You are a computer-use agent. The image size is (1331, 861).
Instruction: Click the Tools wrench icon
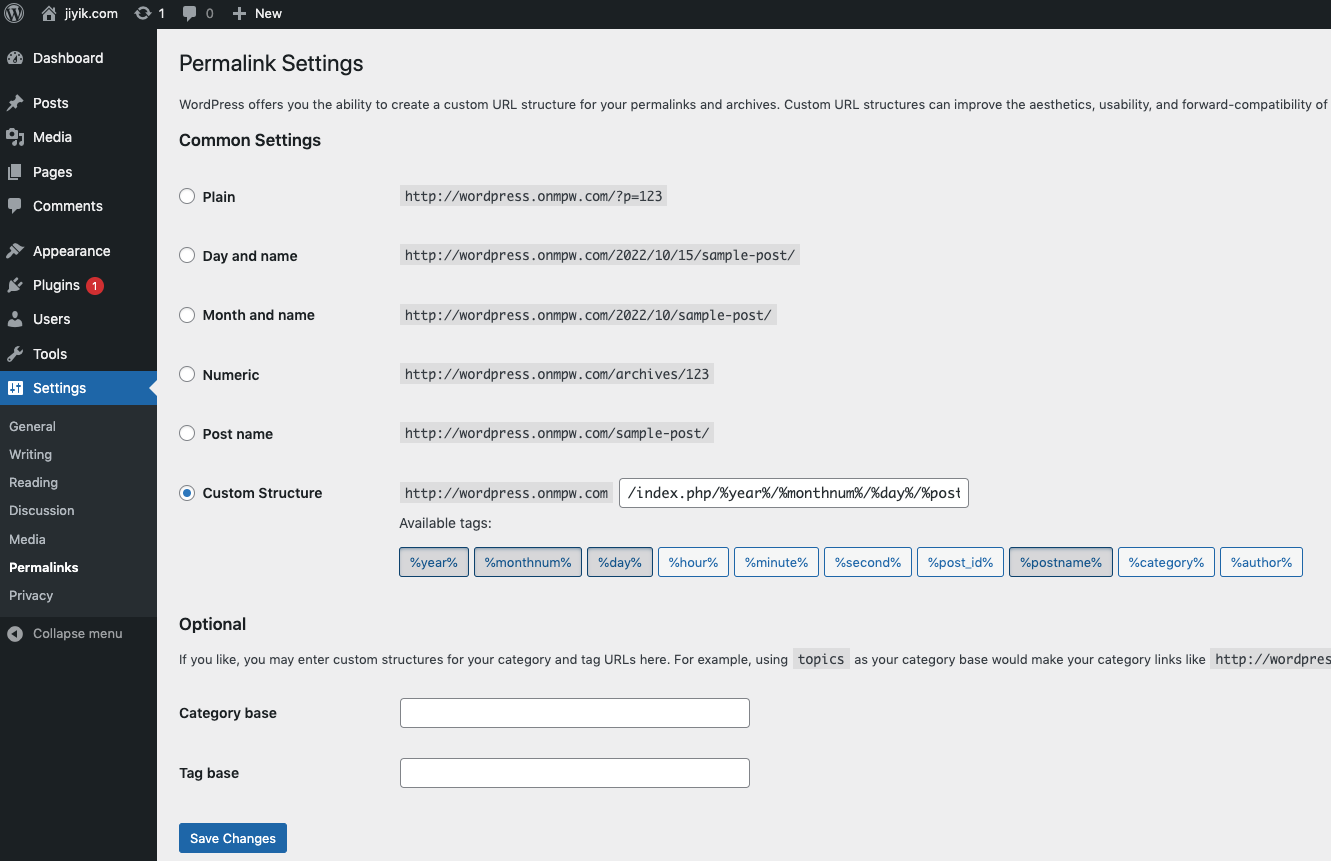click(x=15, y=354)
